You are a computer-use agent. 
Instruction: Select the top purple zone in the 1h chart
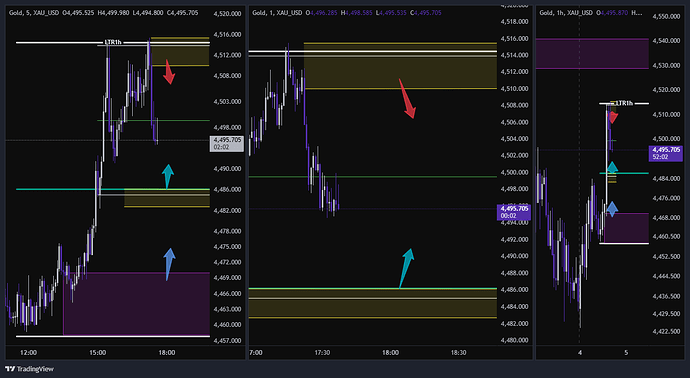tap(592, 53)
